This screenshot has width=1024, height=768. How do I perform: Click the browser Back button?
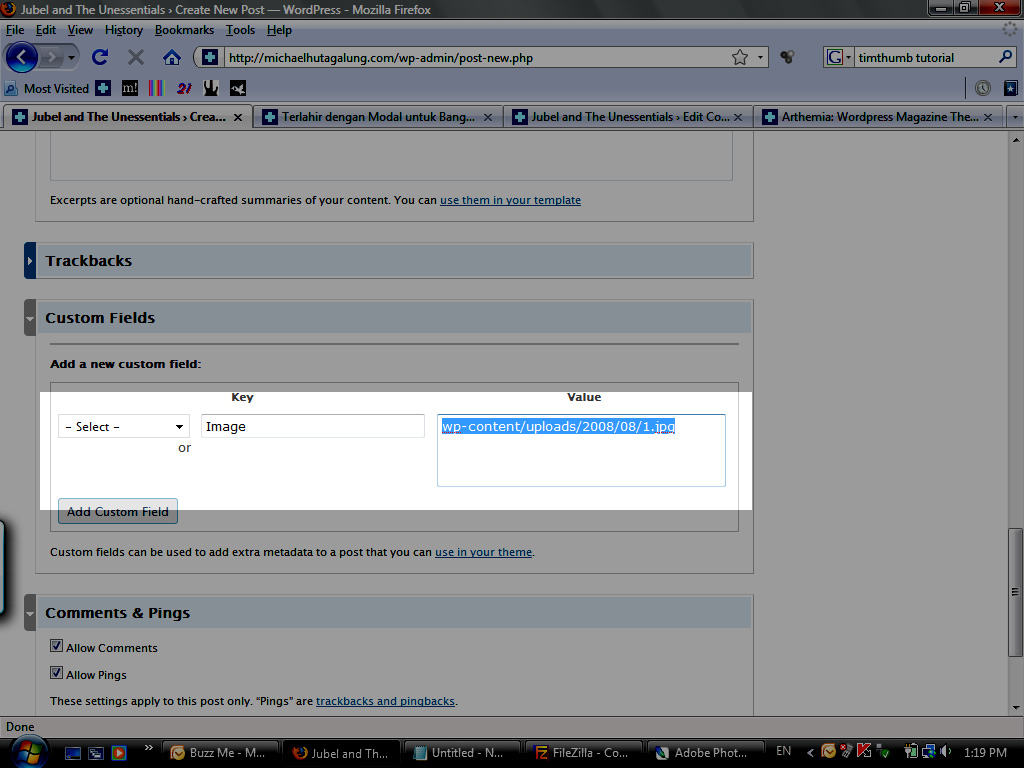pyautogui.click(x=23, y=57)
